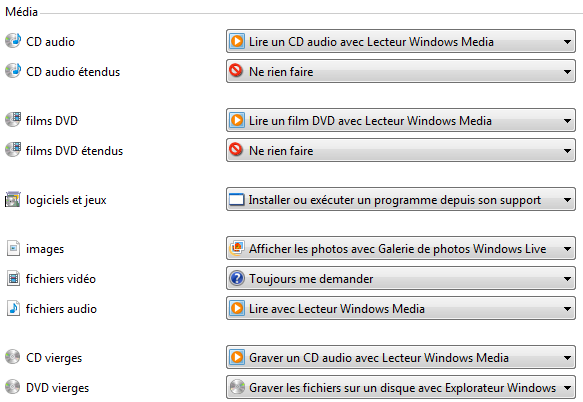The image size is (583, 402).
Task: Click the images file icon
Action: pos(13,248)
